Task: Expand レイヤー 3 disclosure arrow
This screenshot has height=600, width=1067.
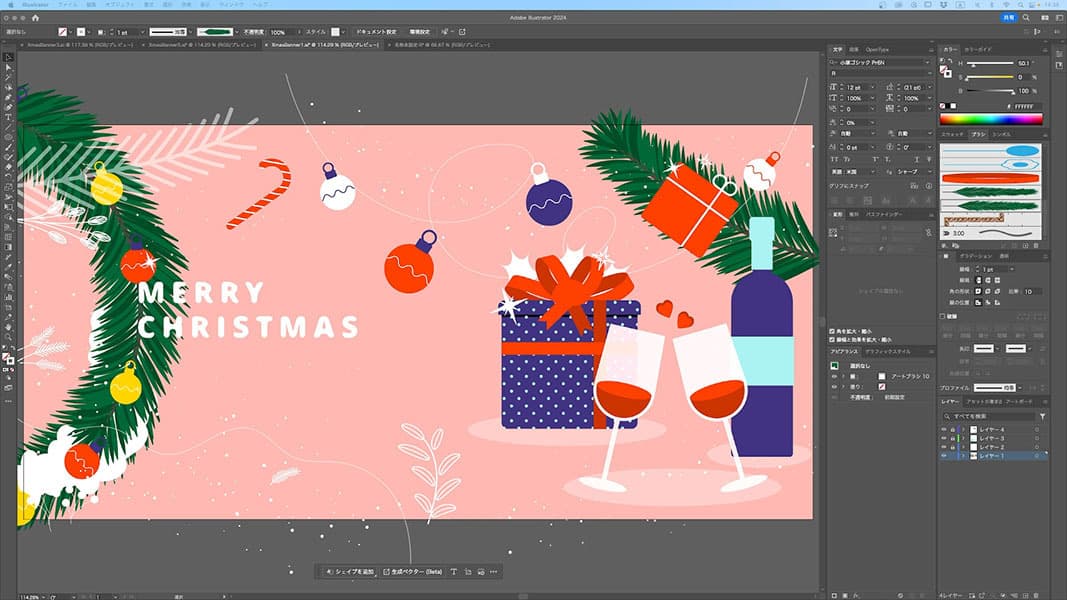Action: tap(962, 438)
